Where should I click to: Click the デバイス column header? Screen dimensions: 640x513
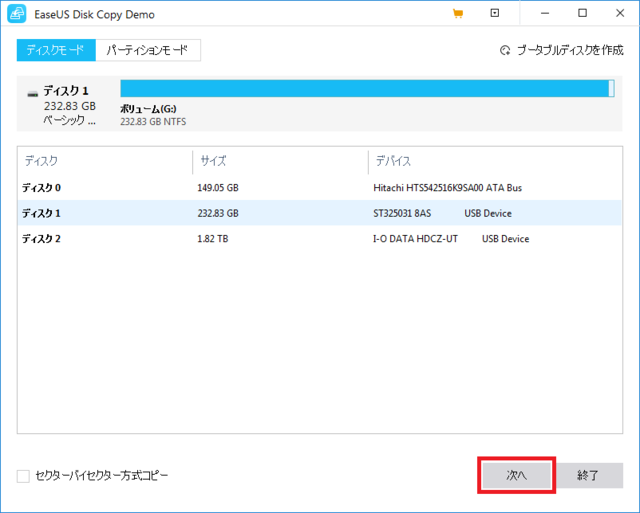pyautogui.click(x=393, y=161)
